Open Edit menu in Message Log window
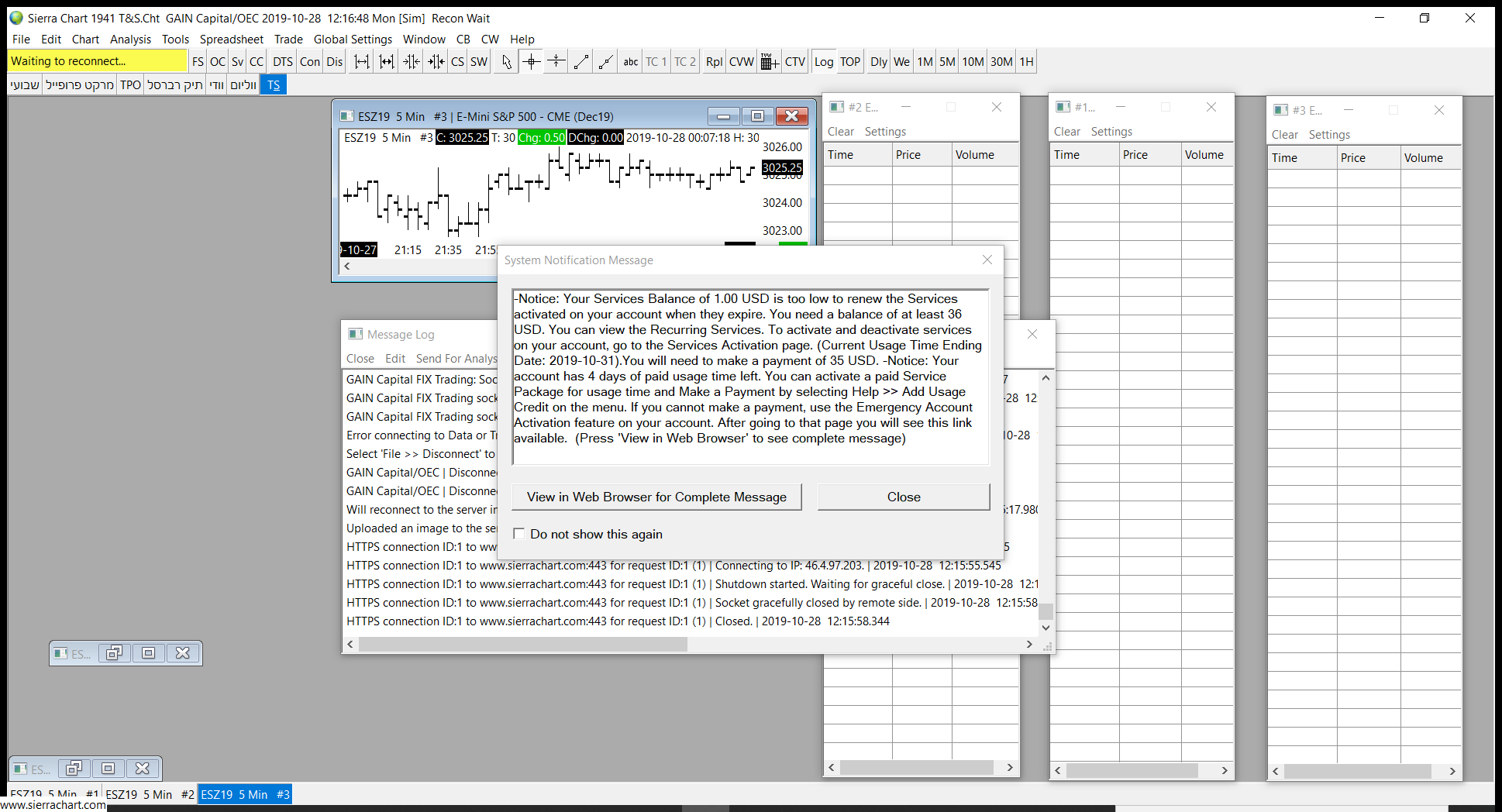The image size is (1502, 812). pyautogui.click(x=395, y=359)
